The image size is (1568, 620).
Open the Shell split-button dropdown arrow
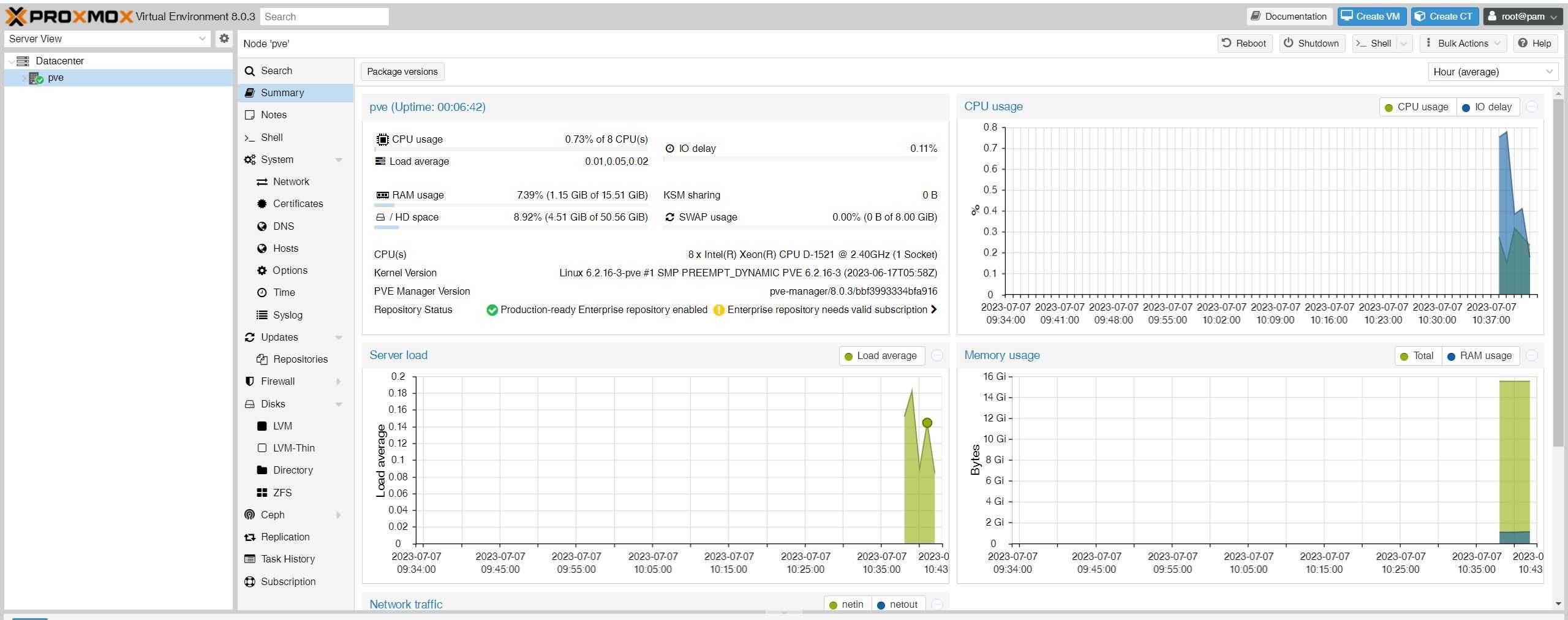coord(1403,43)
